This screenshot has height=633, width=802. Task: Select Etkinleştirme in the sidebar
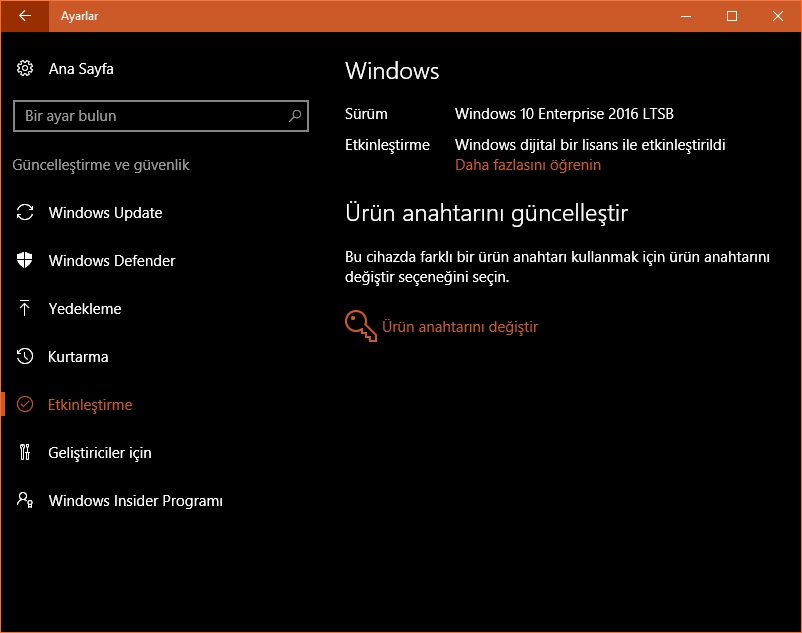coord(90,405)
